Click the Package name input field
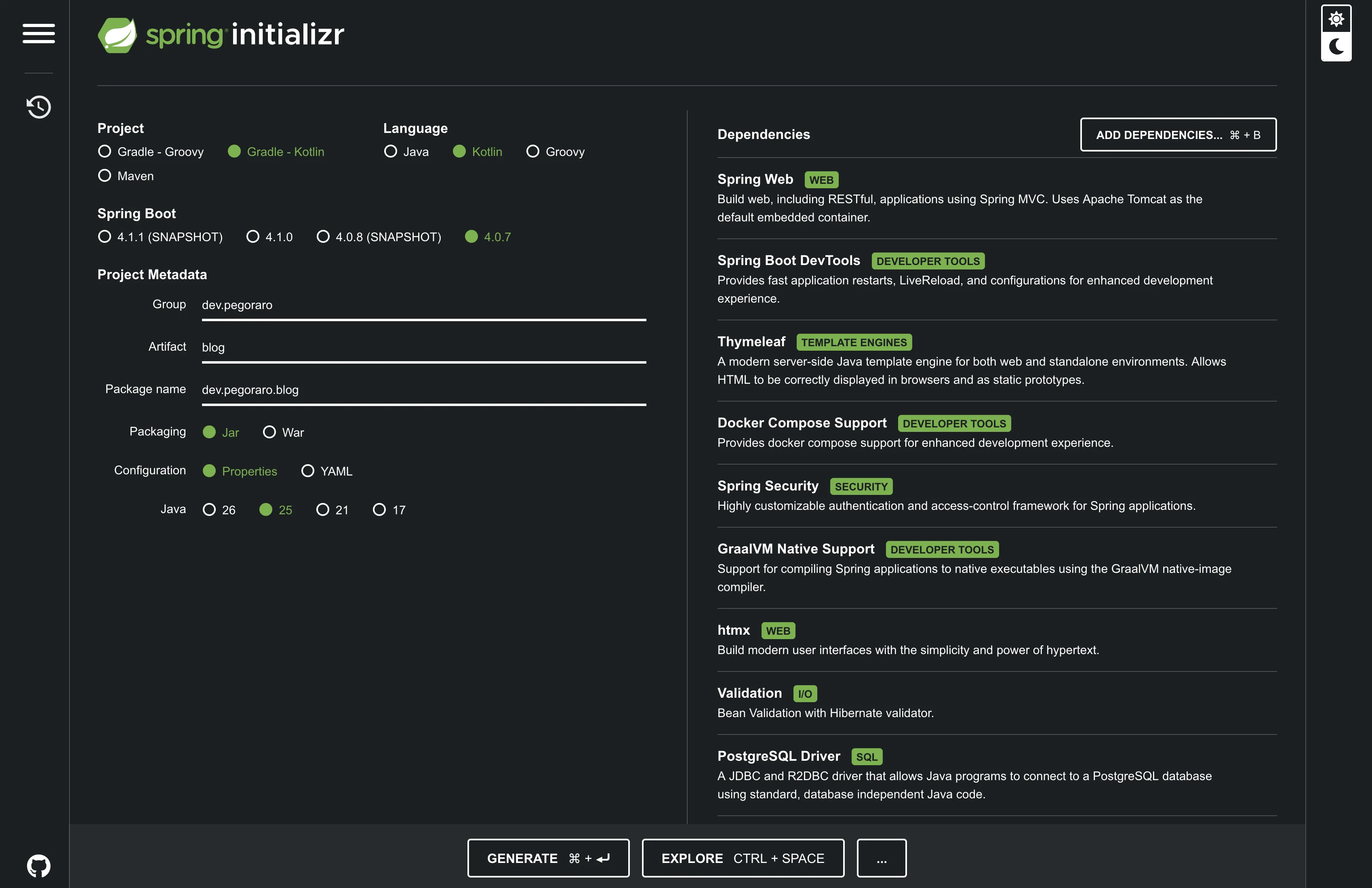1372x888 pixels. (424, 390)
